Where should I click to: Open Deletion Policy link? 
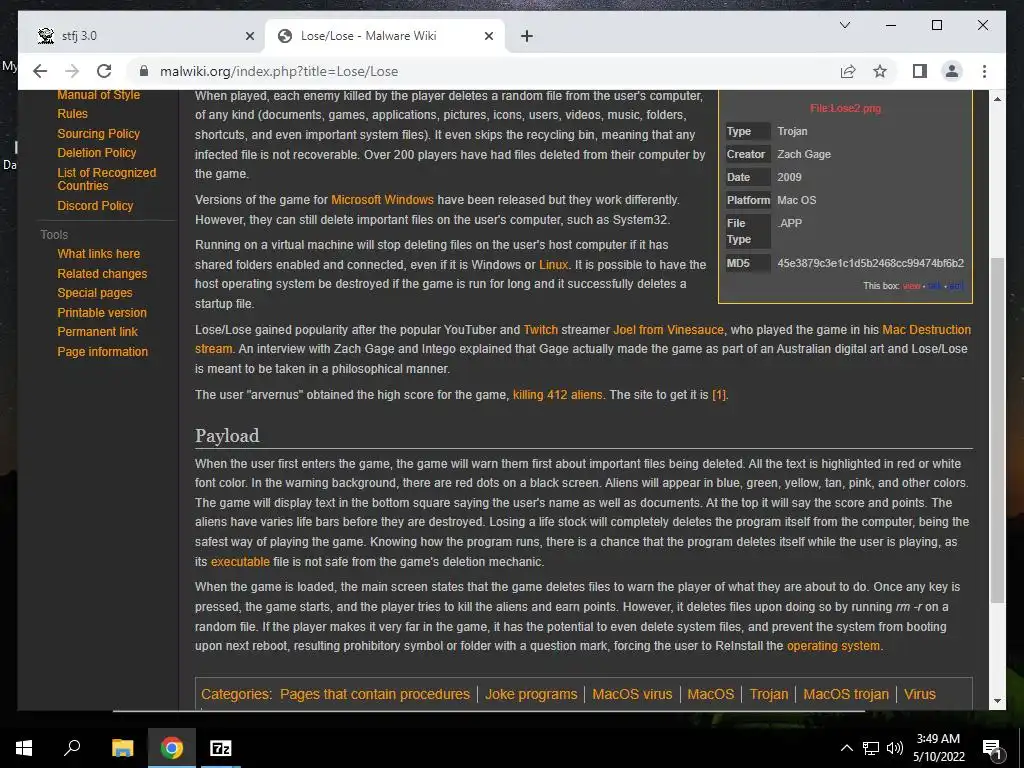click(x=97, y=153)
